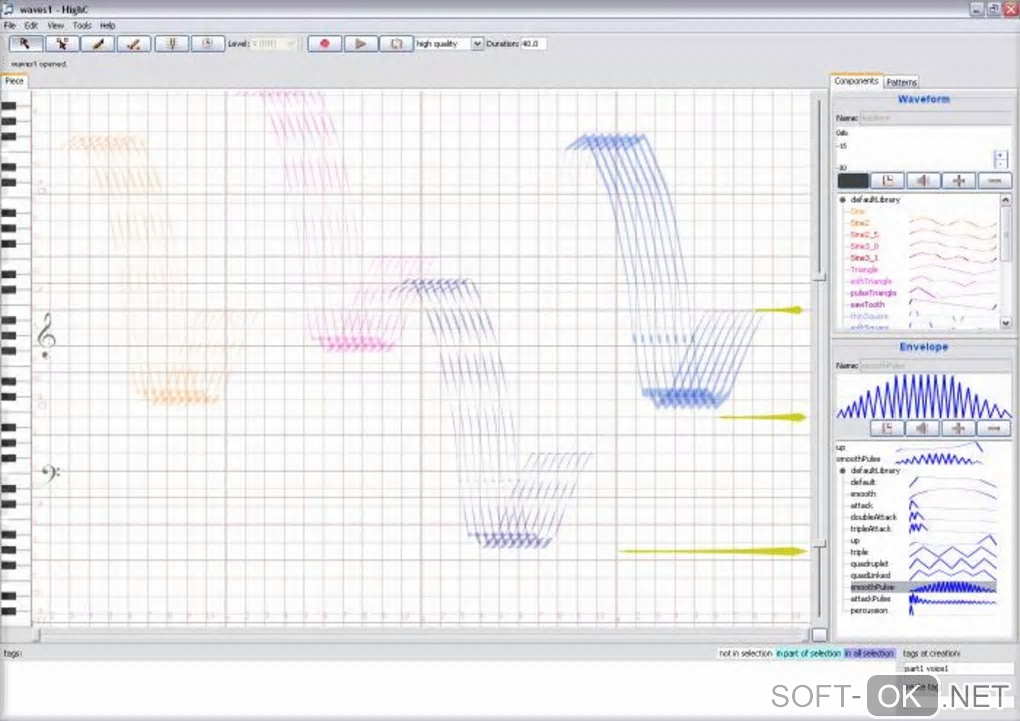
Task: Select the quadLinked envelope
Action: click(x=870, y=576)
